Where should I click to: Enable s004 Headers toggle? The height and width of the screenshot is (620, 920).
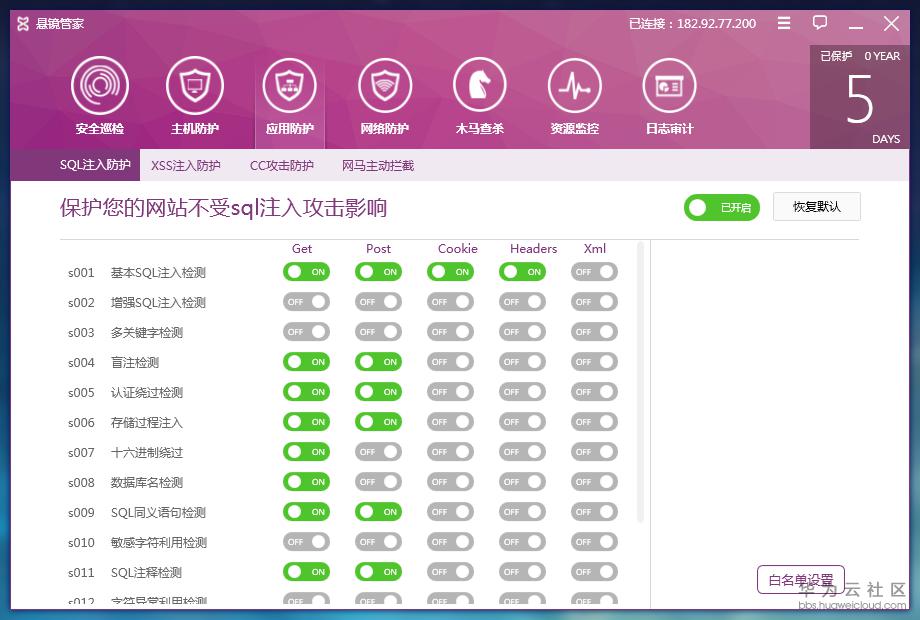tap(522, 361)
